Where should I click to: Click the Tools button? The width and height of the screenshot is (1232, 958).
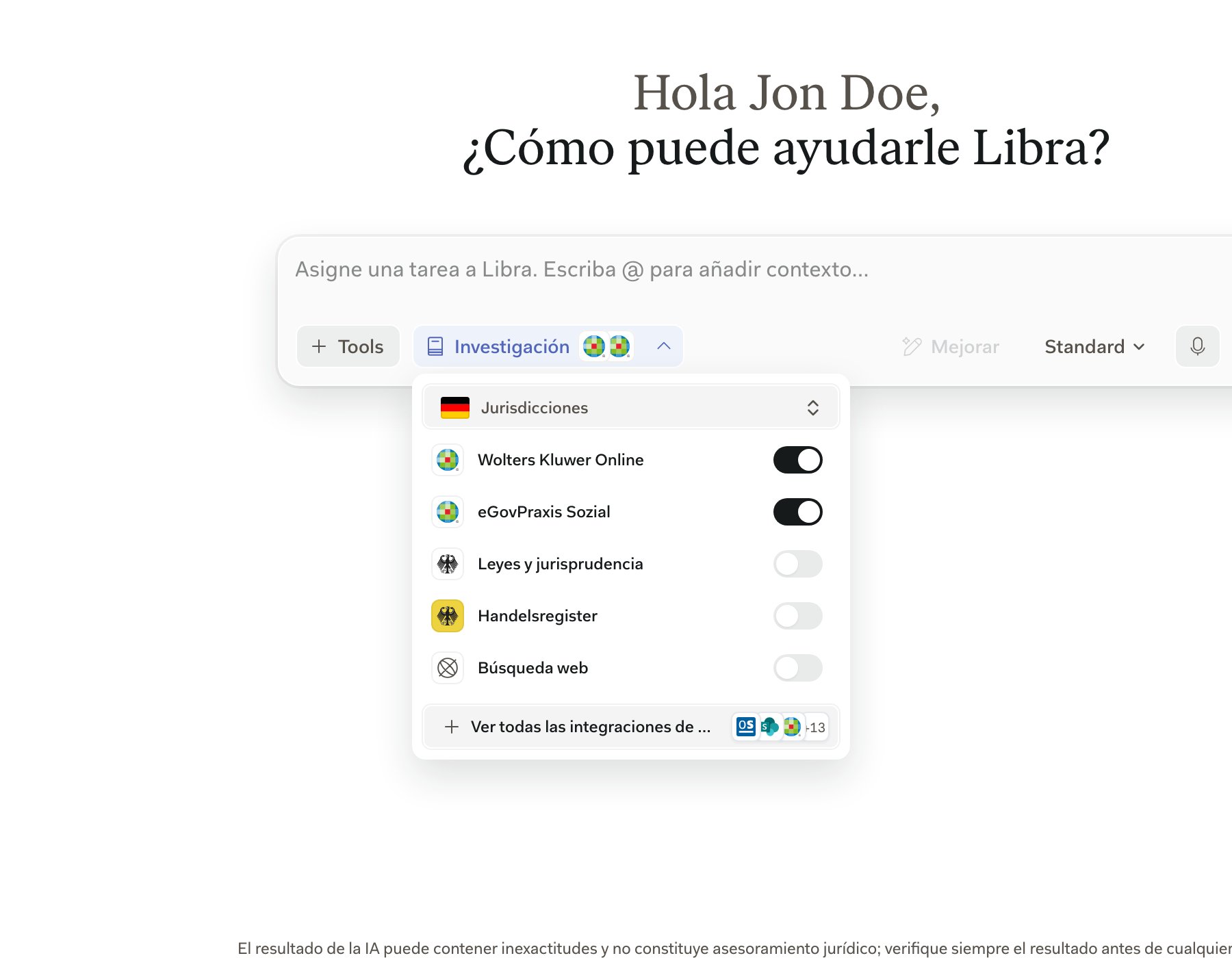(348, 346)
